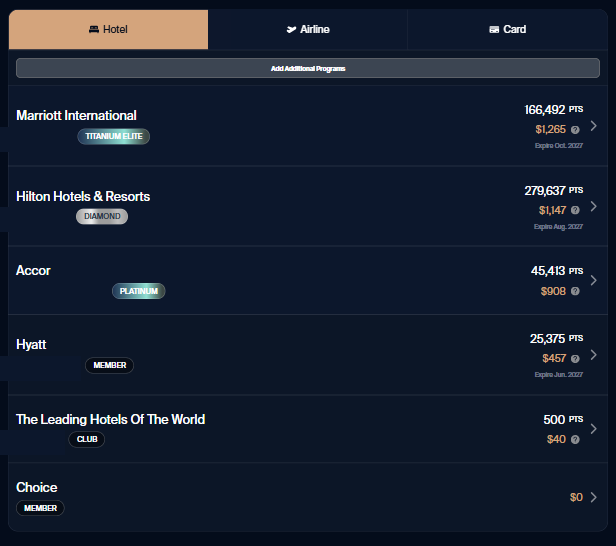Click the question mark next to $40 value
This screenshot has width=616, height=546.
pos(575,440)
